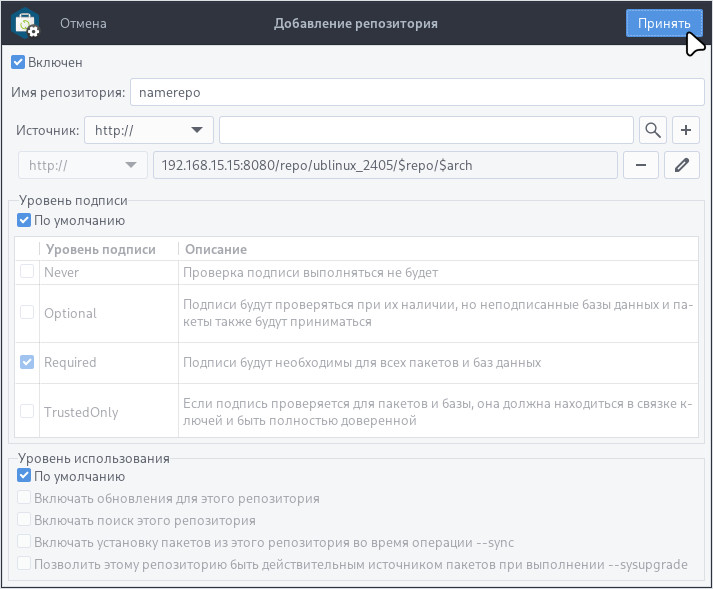
Task: Check the Optional signature level box
Action: pyautogui.click(x=27, y=313)
